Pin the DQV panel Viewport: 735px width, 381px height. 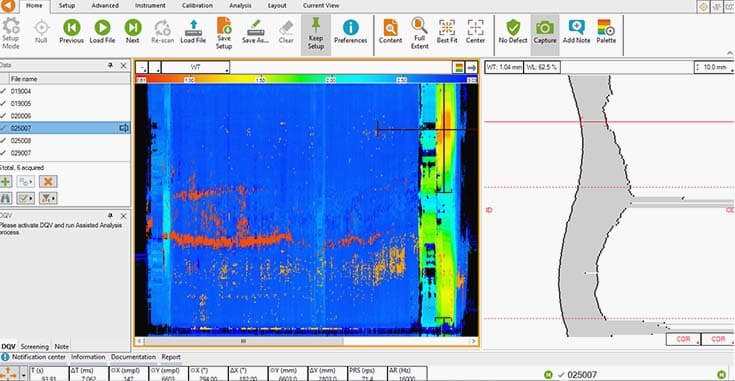(110, 216)
